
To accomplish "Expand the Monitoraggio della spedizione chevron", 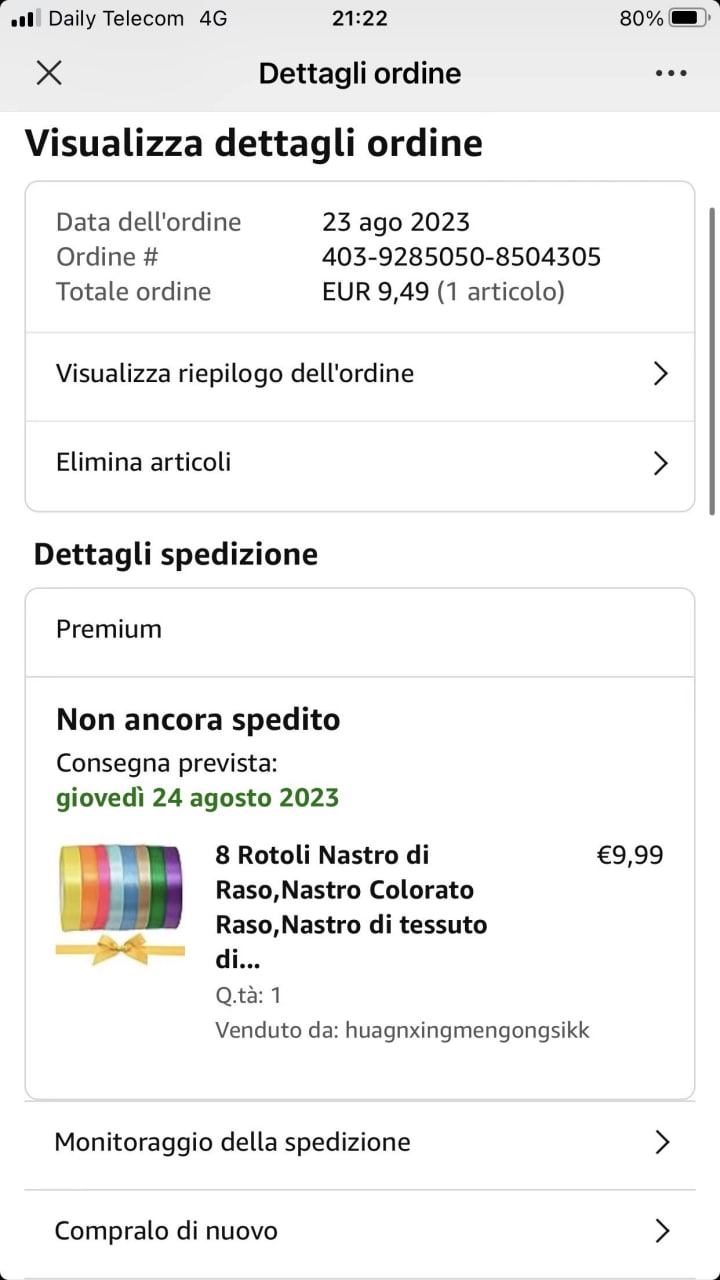I will 661,1142.
